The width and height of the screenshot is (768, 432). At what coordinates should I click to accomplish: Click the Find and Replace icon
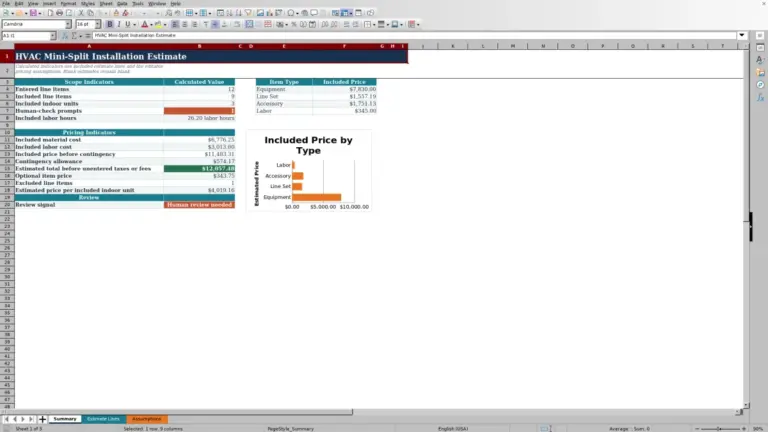point(168,13)
